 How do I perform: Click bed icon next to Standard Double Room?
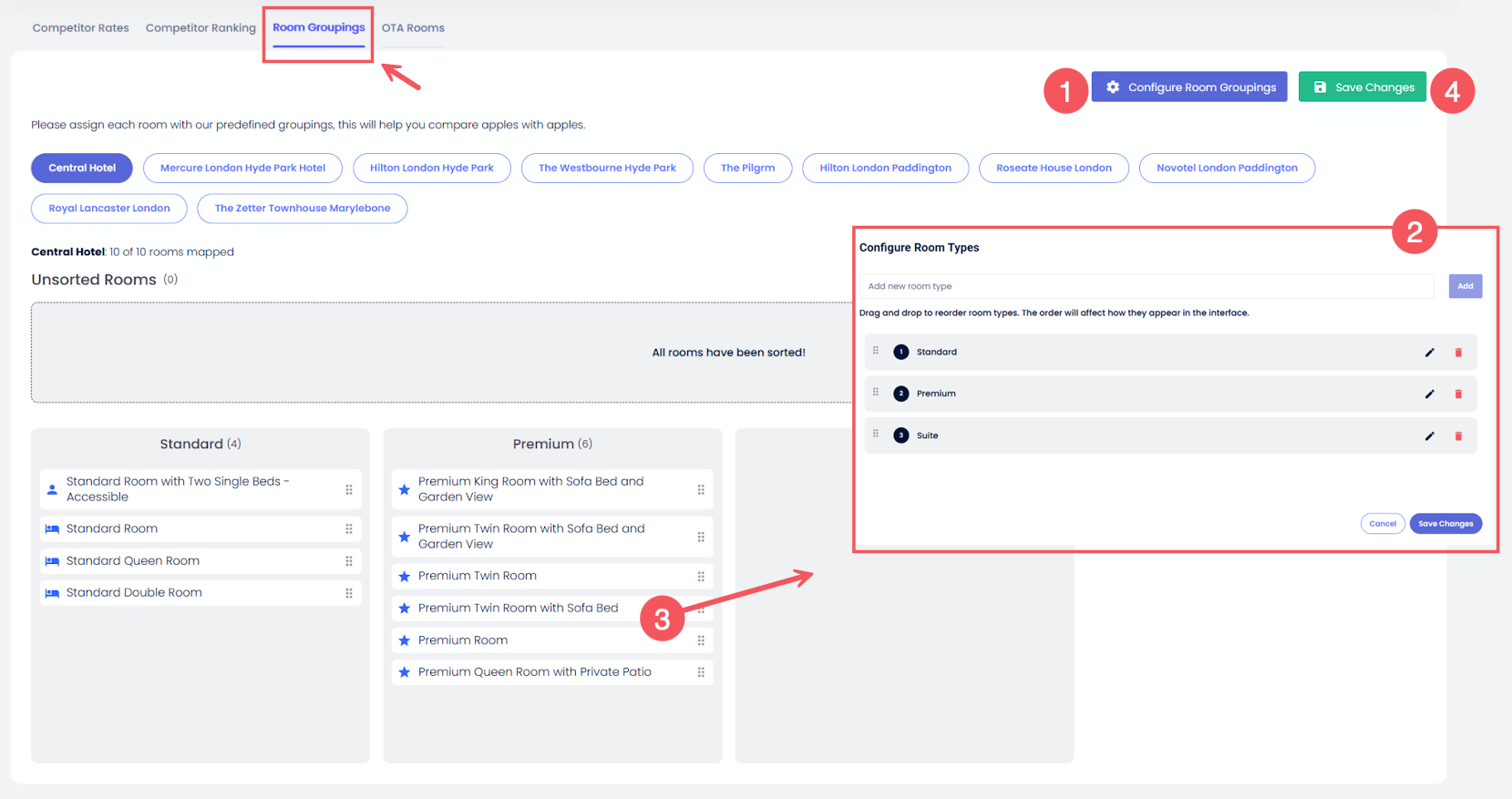point(52,593)
